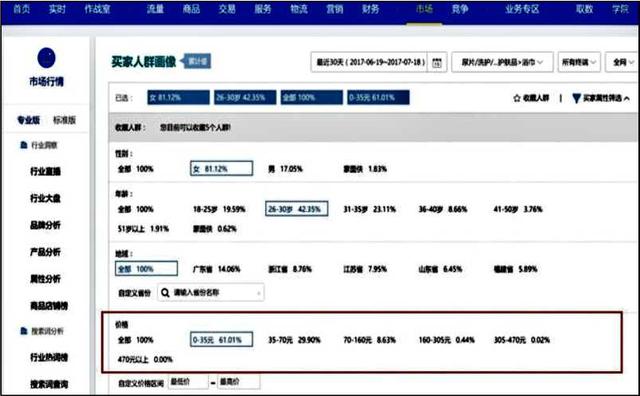Image resolution: width=640 pixels, height=396 pixels.
Task: Go to 首页 in top navigation
Action: coord(22,9)
